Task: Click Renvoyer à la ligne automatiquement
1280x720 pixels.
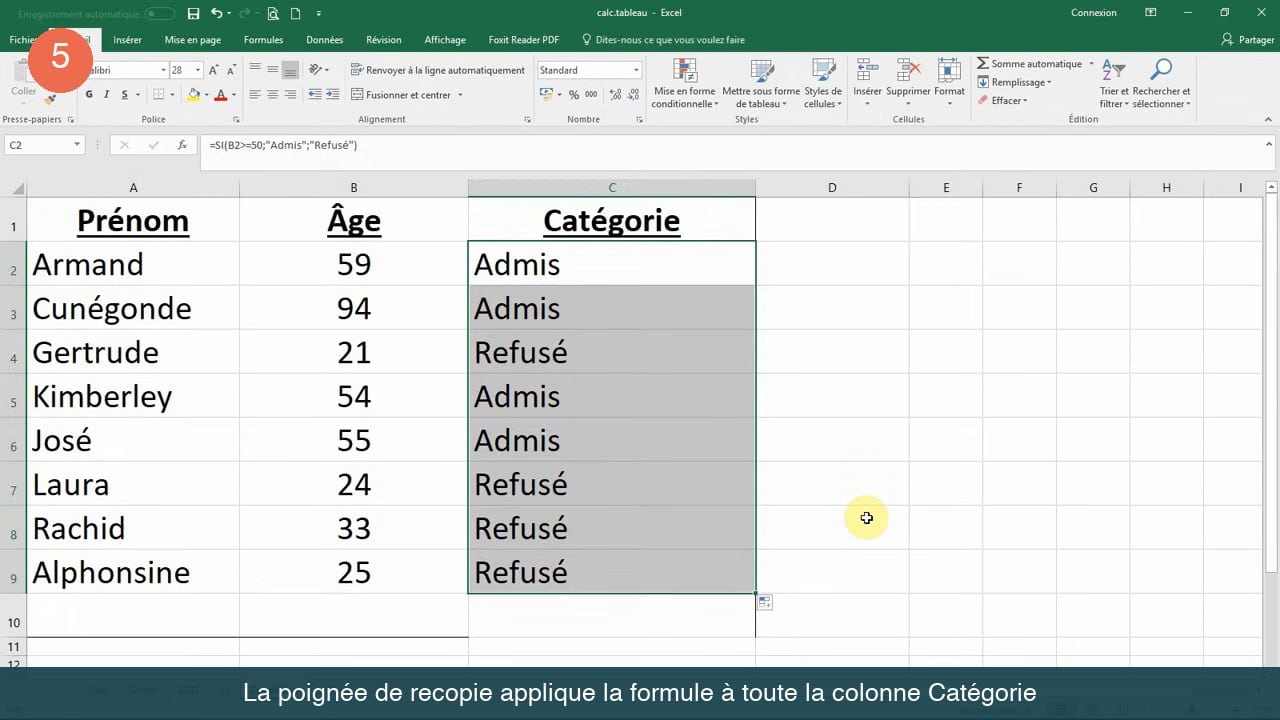Action: [437, 70]
